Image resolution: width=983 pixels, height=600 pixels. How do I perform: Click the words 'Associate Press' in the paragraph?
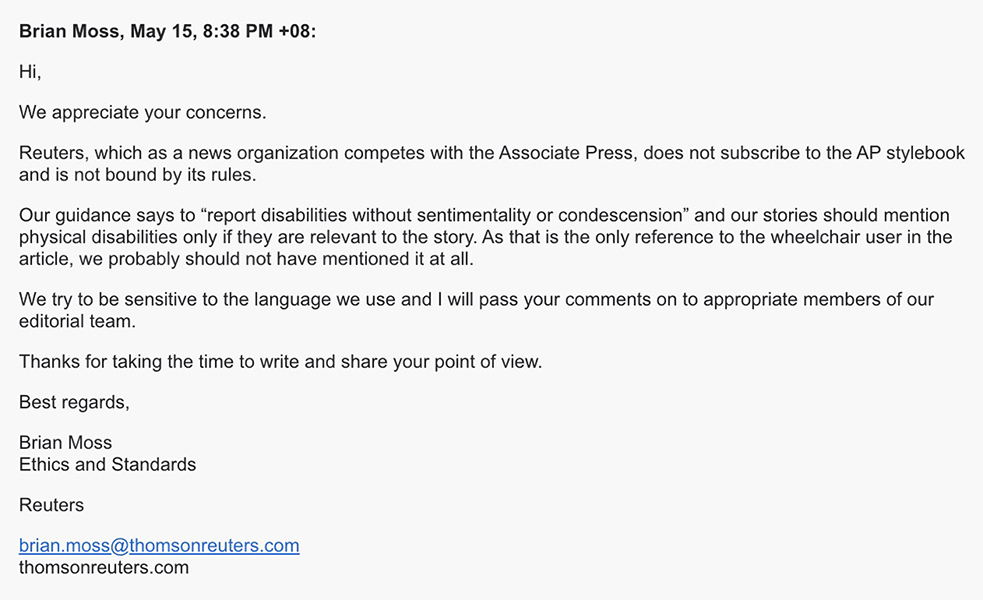pyautogui.click(x=565, y=153)
